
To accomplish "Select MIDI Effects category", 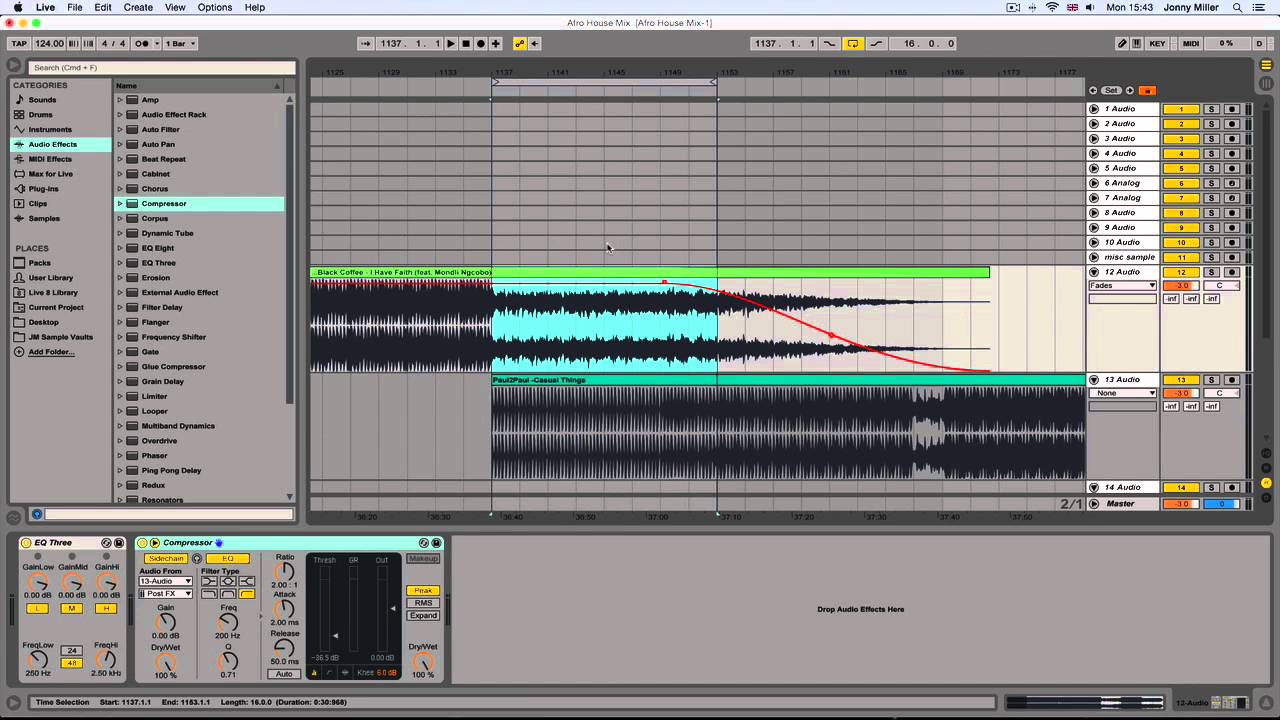I will tap(50, 159).
